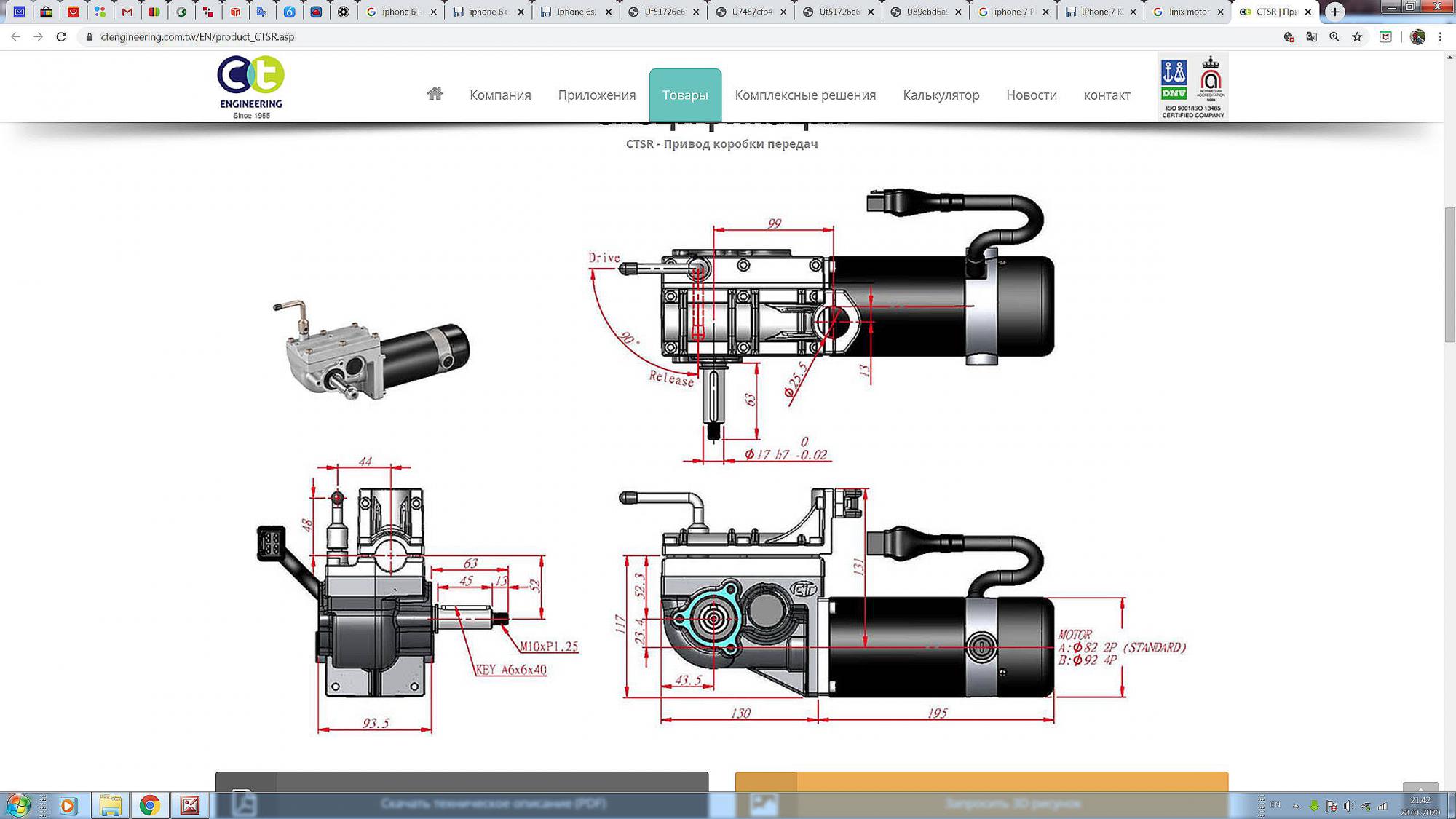Open a new browser tab
Viewport: 1456px width, 819px height.
point(1334,12)
